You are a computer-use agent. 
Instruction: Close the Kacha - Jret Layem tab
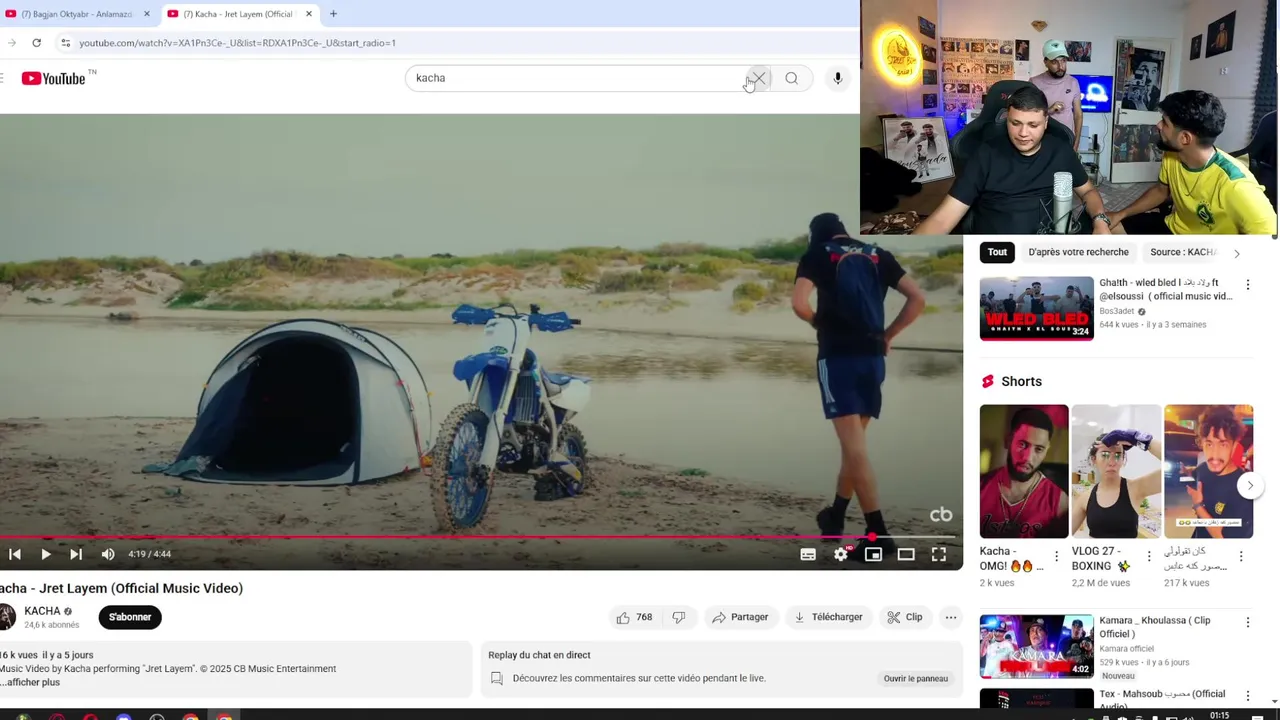[309, 14]
